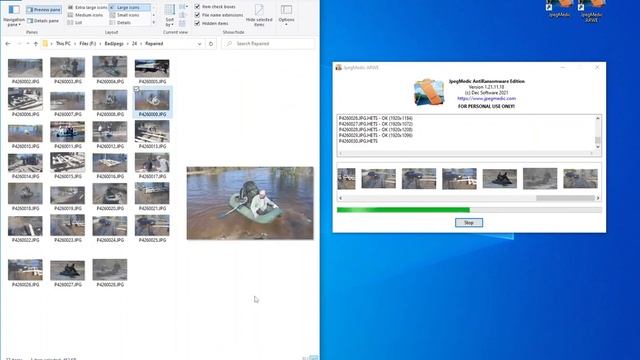Click the Search Repaired field
Viewport: 640px width, 360px height.
(268, 44)
